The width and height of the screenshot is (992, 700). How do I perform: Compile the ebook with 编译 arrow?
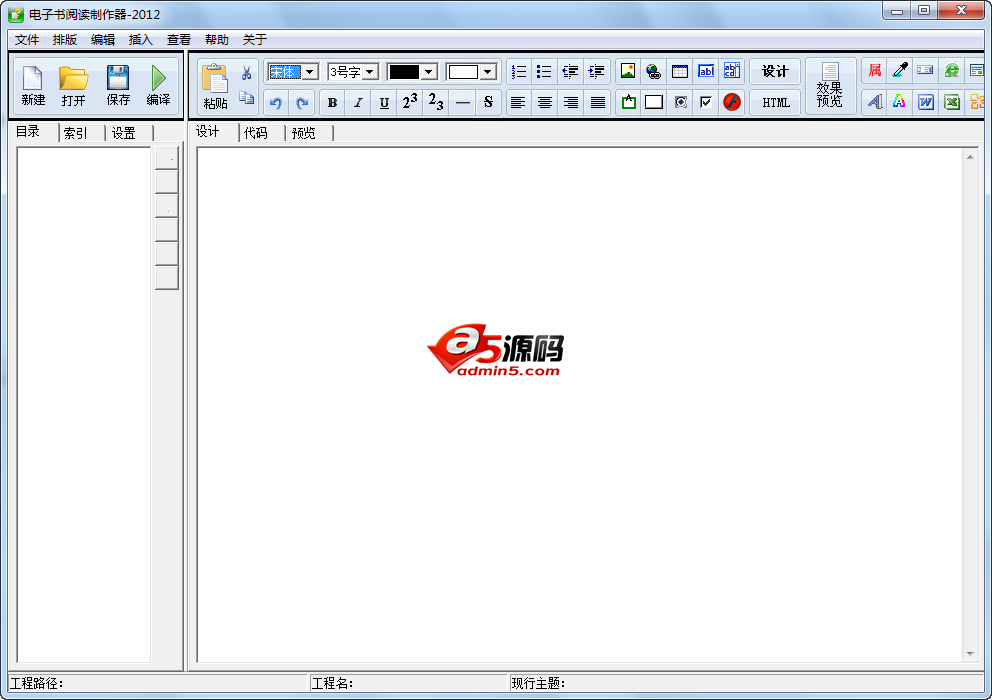click(158, 85)
